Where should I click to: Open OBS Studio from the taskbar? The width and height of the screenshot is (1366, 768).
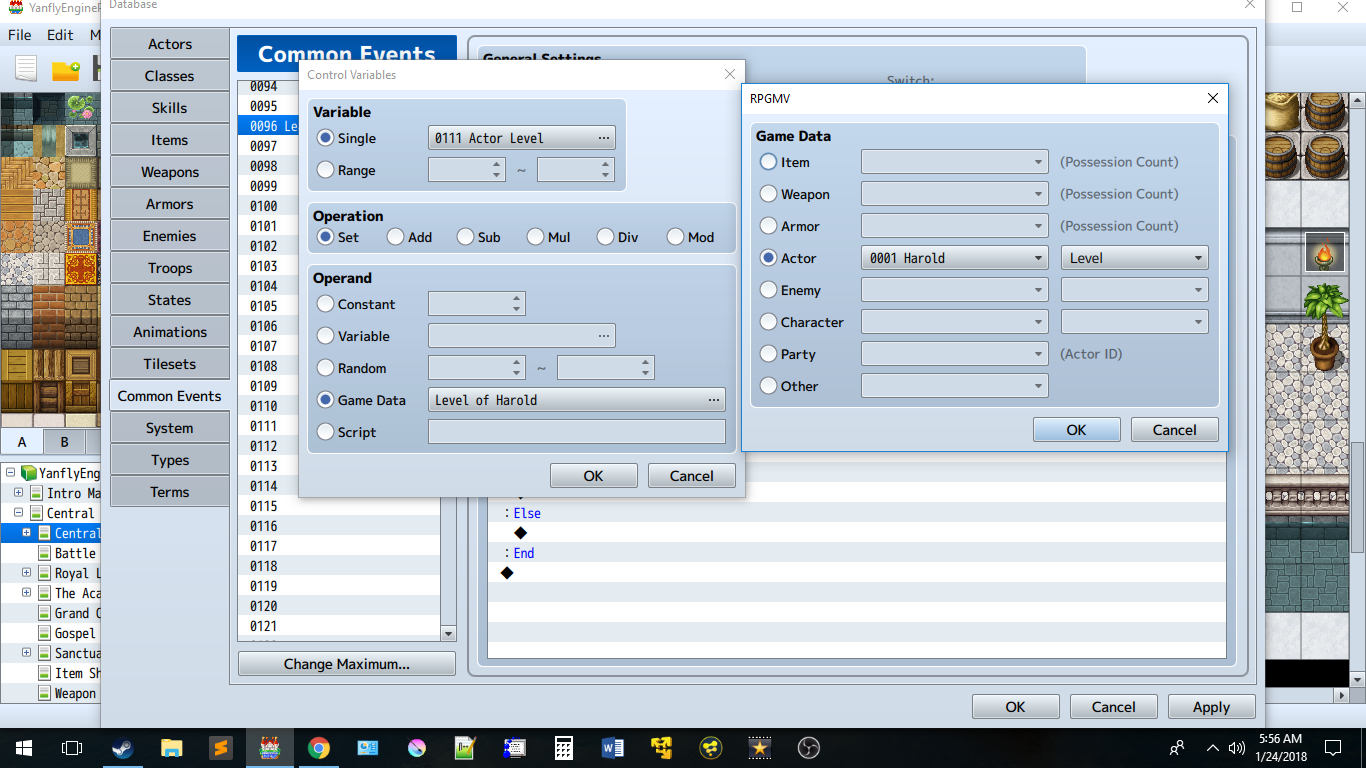coord(808,747)
